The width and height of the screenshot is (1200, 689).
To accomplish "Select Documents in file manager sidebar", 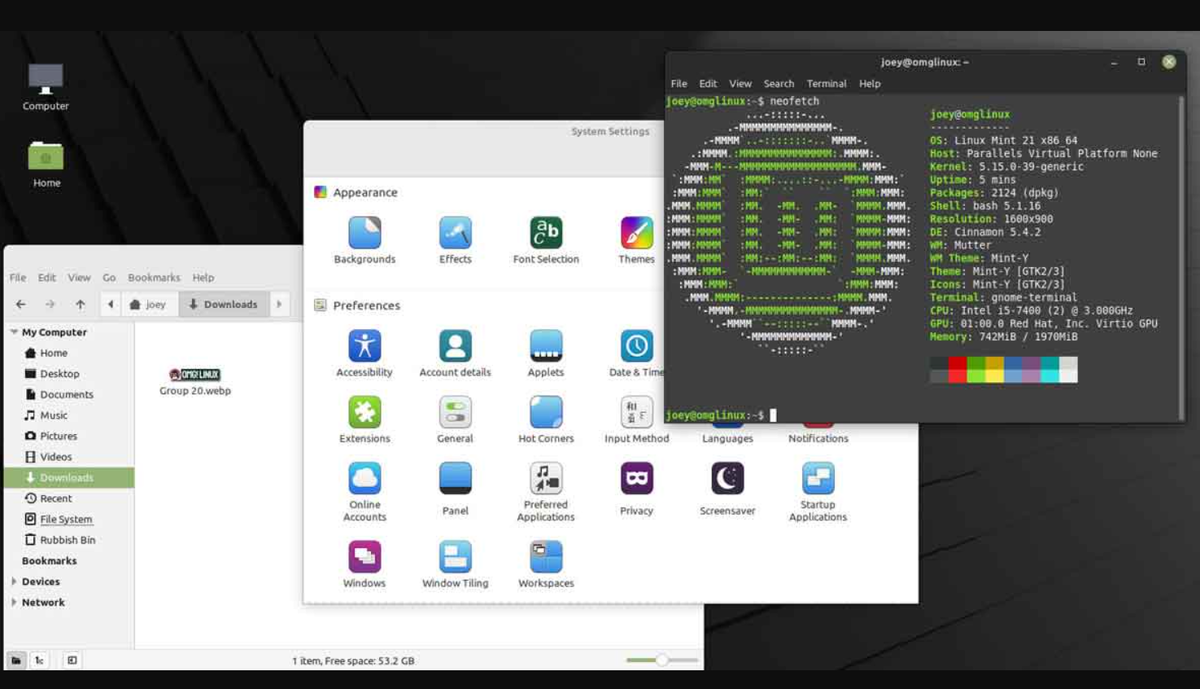I will tap(67, 395).
